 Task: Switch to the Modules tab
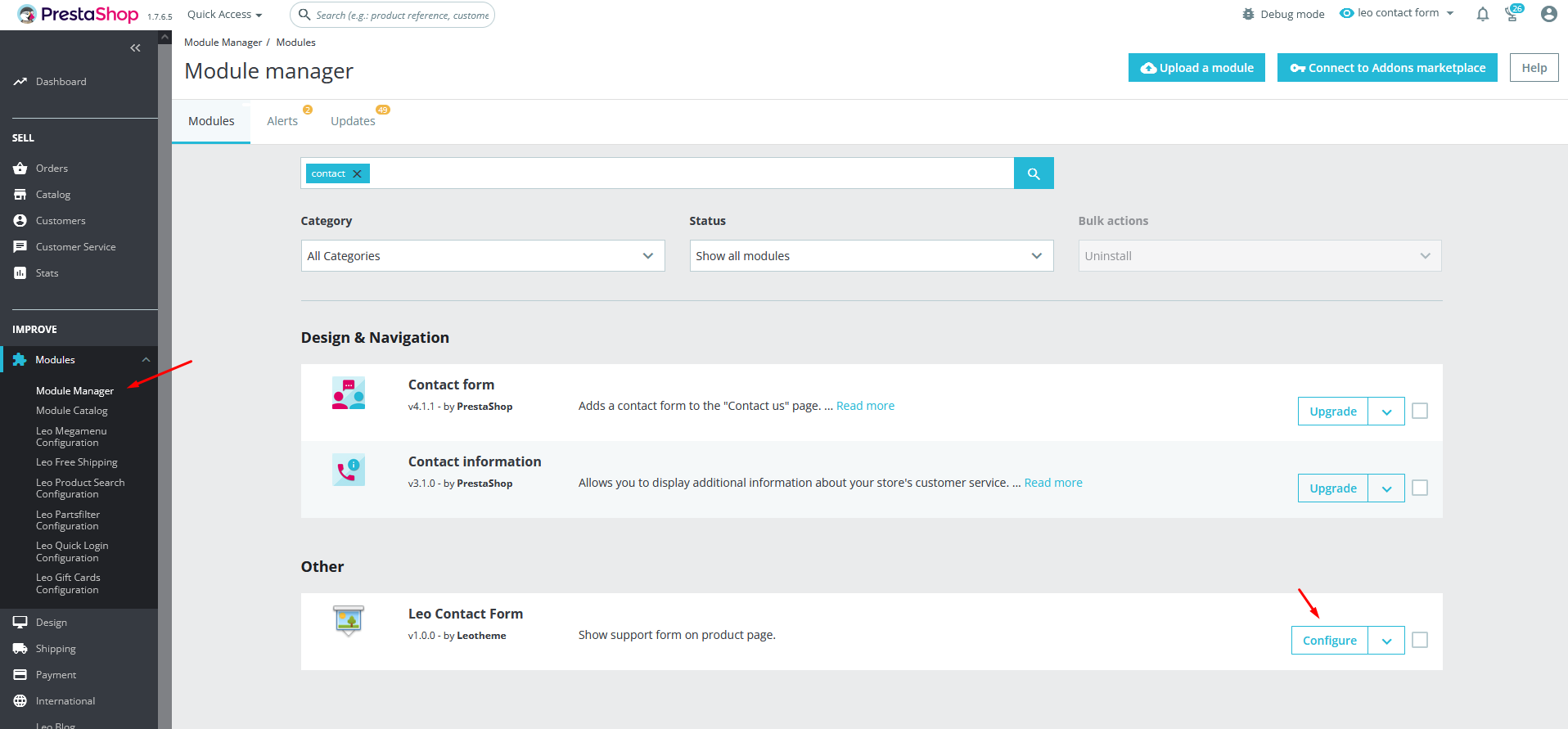tap(211, 121)
